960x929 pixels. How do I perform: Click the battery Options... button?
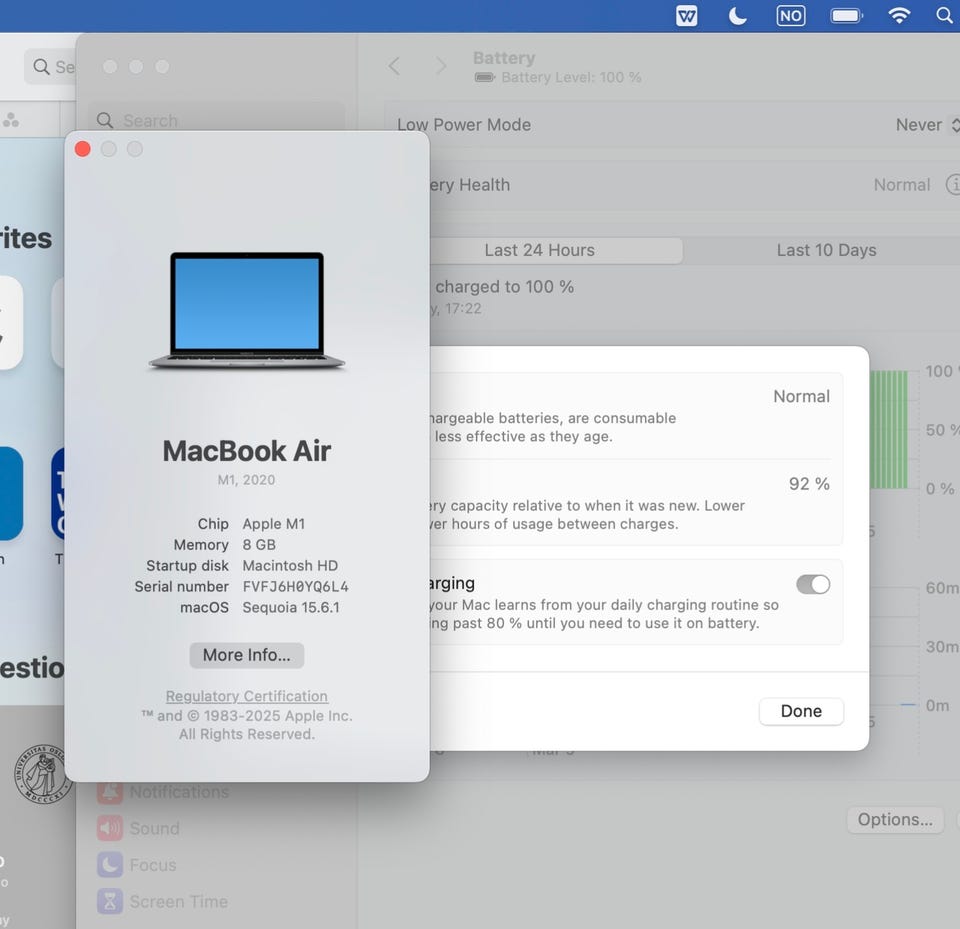[x=895, y=819]
